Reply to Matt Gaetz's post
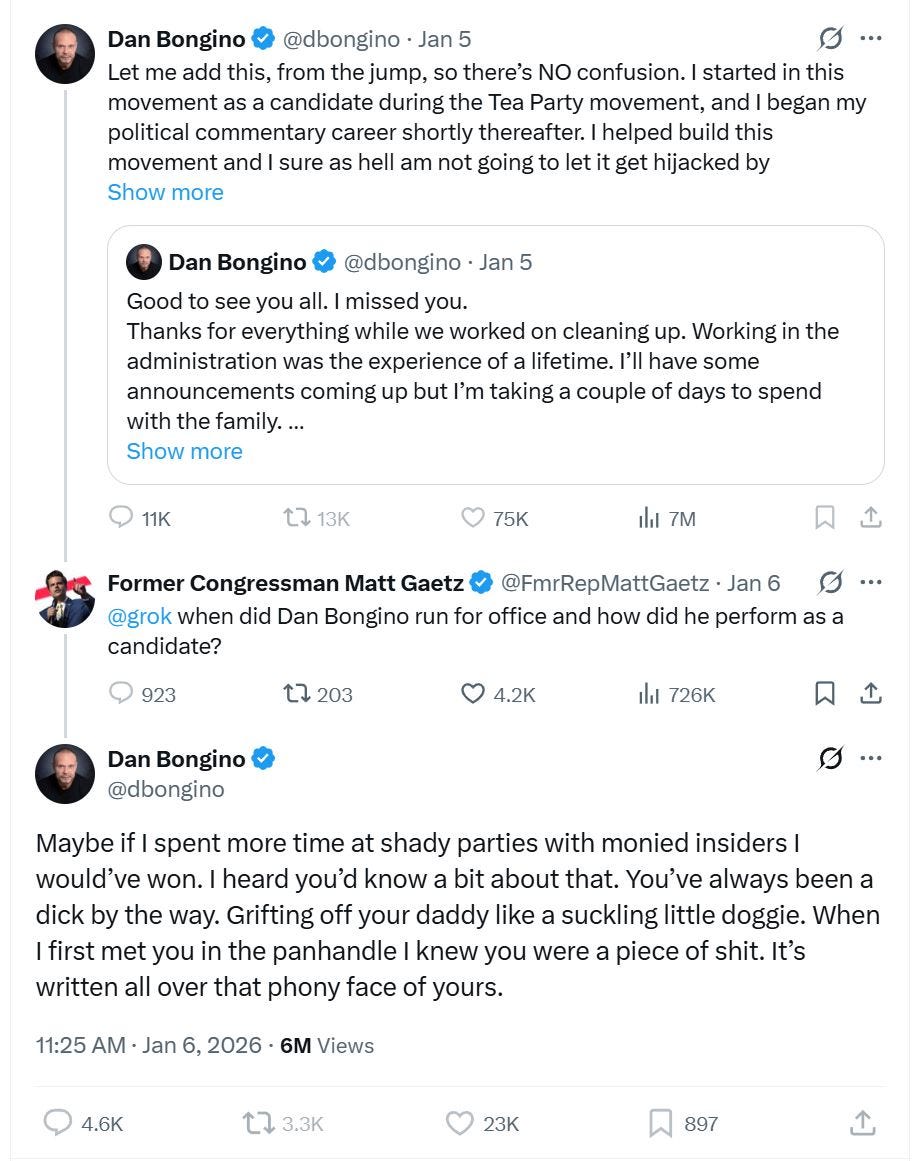The width and height of the screenshot is (915, 1161). coord(121,693)
